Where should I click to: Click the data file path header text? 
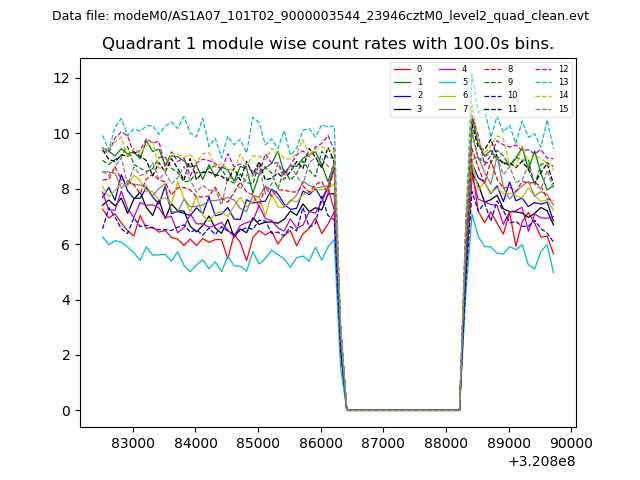point(320,16)
